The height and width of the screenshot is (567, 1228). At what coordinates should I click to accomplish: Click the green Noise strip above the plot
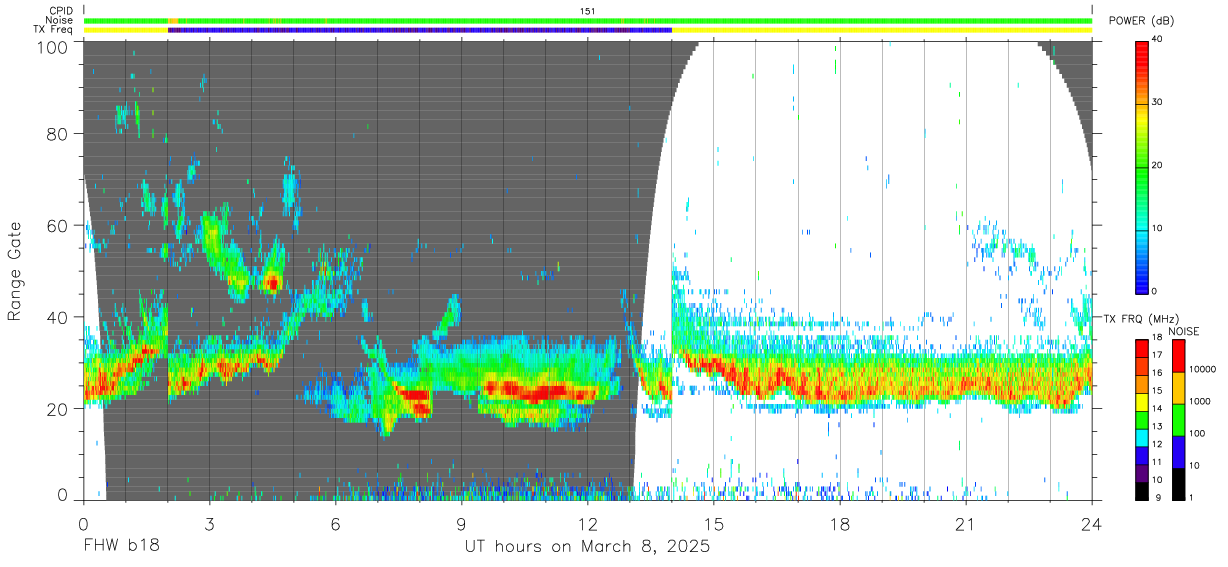click(x=588, y=20)
